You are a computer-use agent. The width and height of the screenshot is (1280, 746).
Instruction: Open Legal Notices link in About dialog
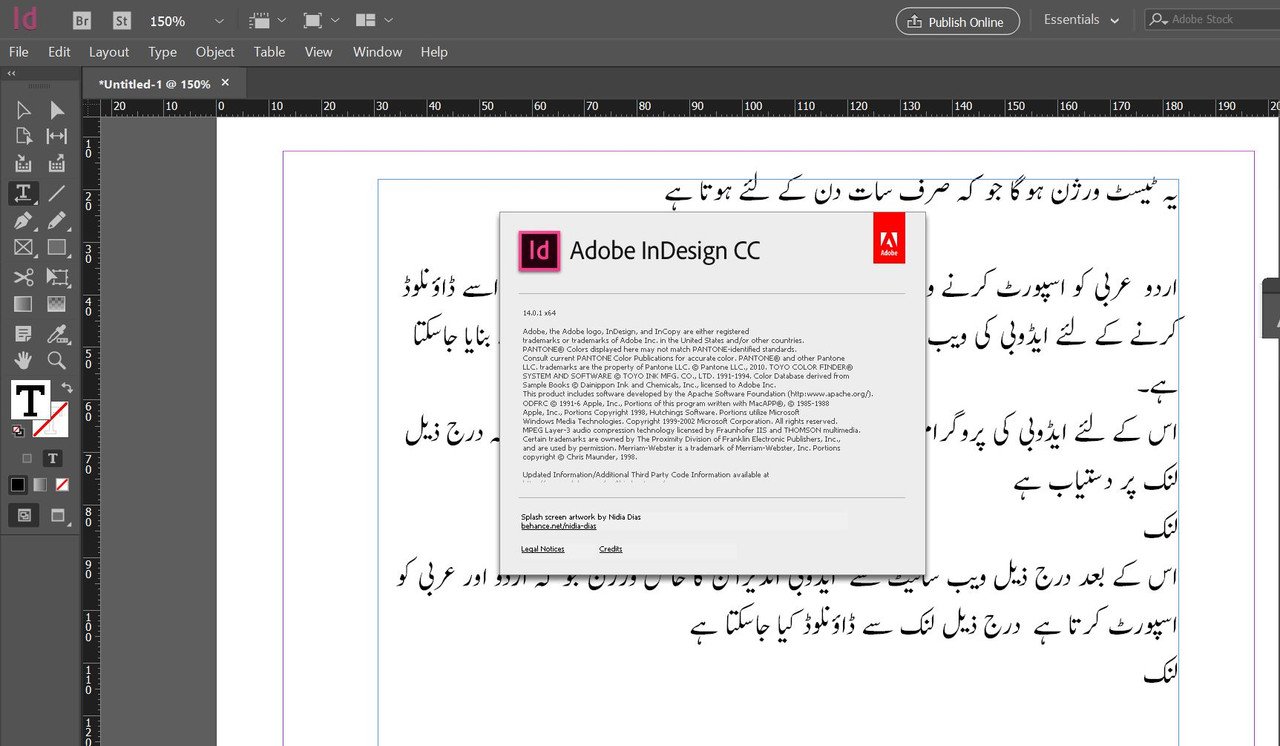point(542,549)
